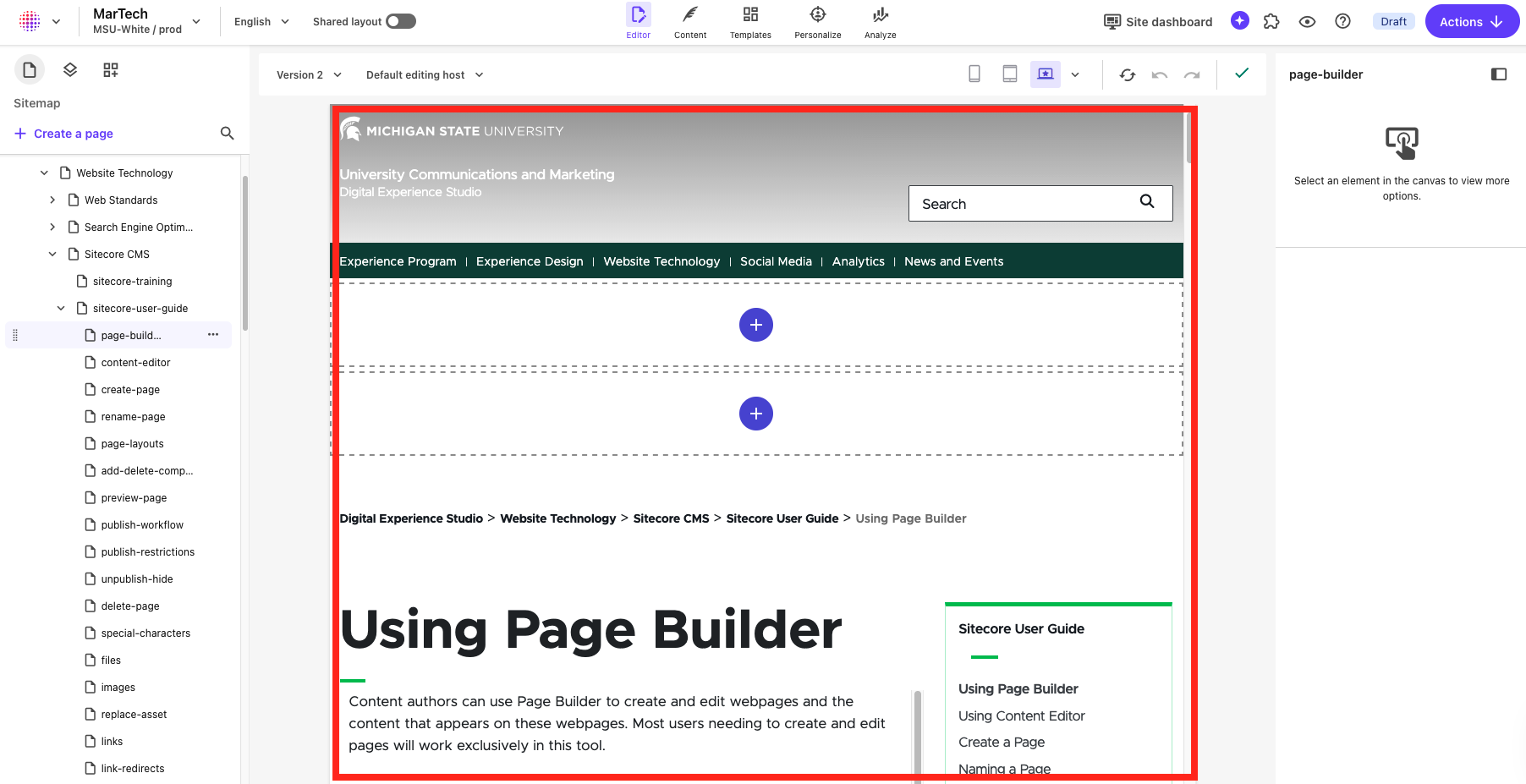Open the layers icon in left sidebar

point(70,69)
